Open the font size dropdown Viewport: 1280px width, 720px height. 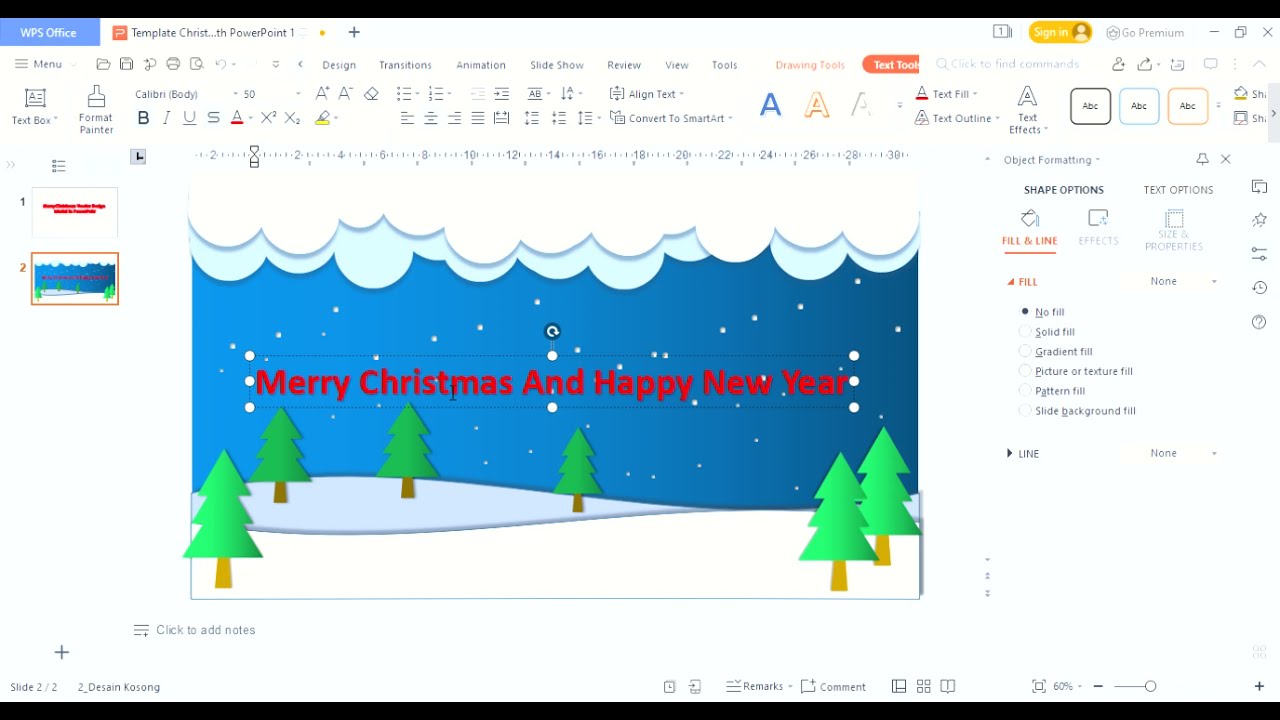pyautogui.click(x=298, y=94)
